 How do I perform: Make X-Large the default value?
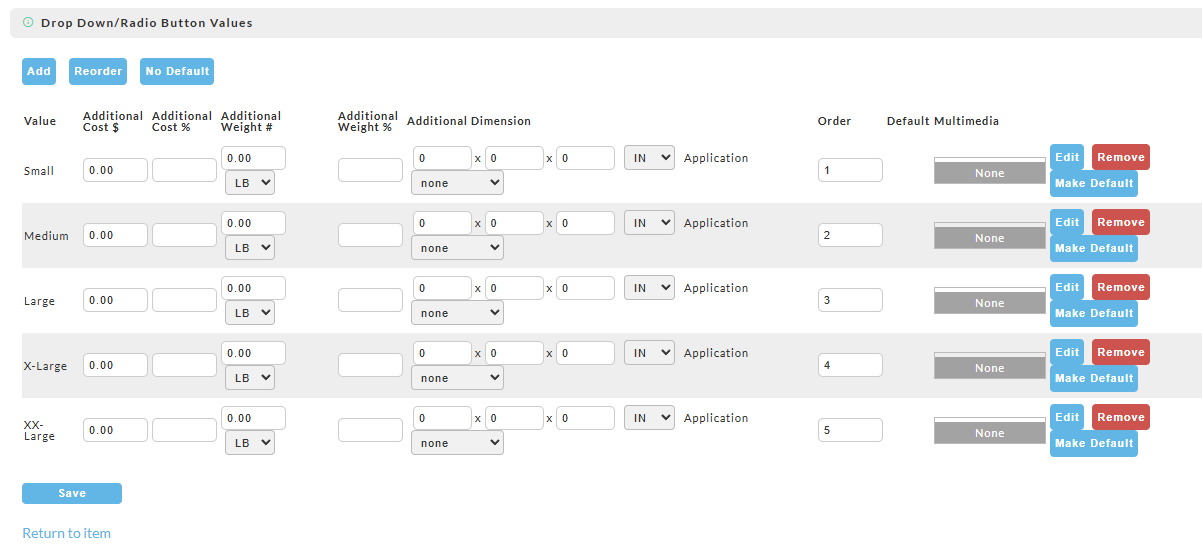pos(1094,378)
